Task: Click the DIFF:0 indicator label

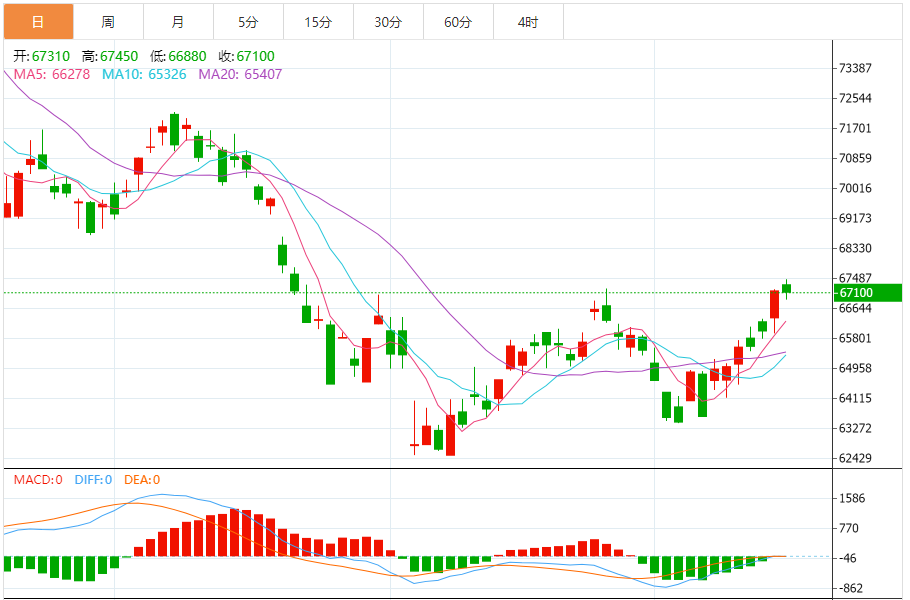Action: (x=93, y=480)
